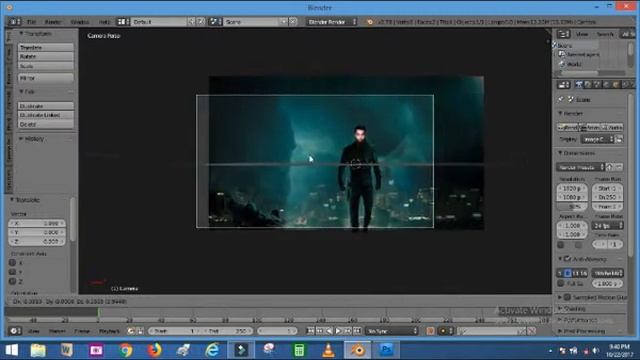This screenshot has width=640, height=360.
Task: Click the Delete button in tool shelf
Action: click(x=46, y=124)
